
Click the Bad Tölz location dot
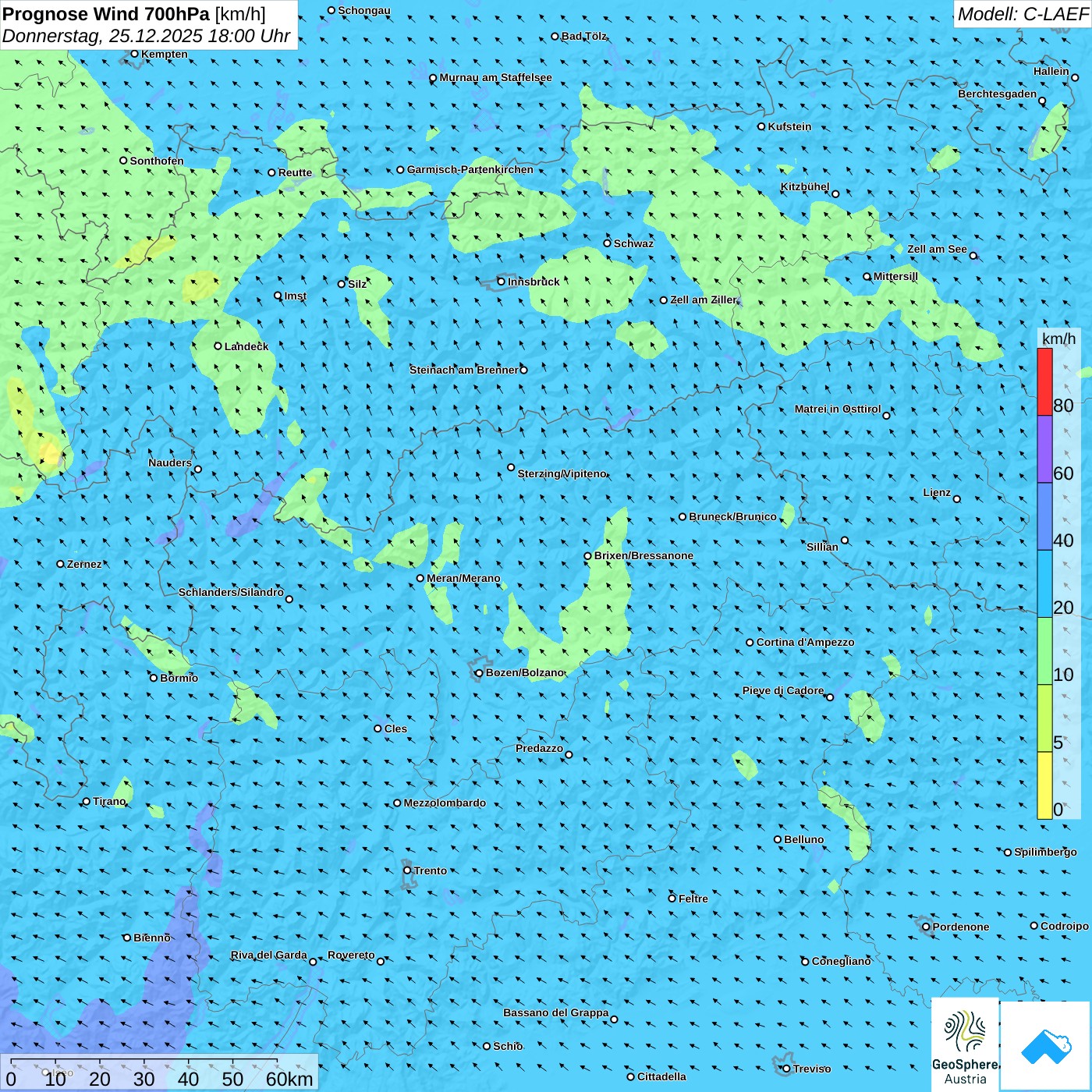(x=555, y=36)
